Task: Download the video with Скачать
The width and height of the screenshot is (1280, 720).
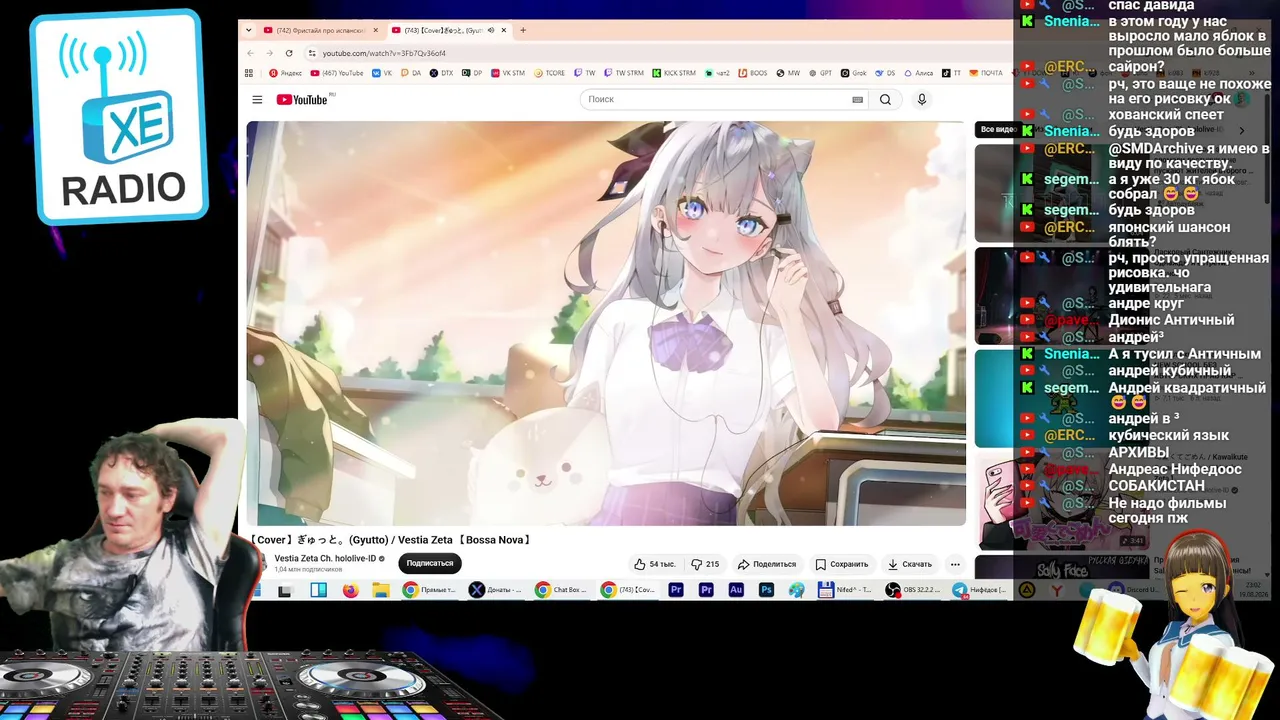Action: pyautogui.click(x=910, y=564)
